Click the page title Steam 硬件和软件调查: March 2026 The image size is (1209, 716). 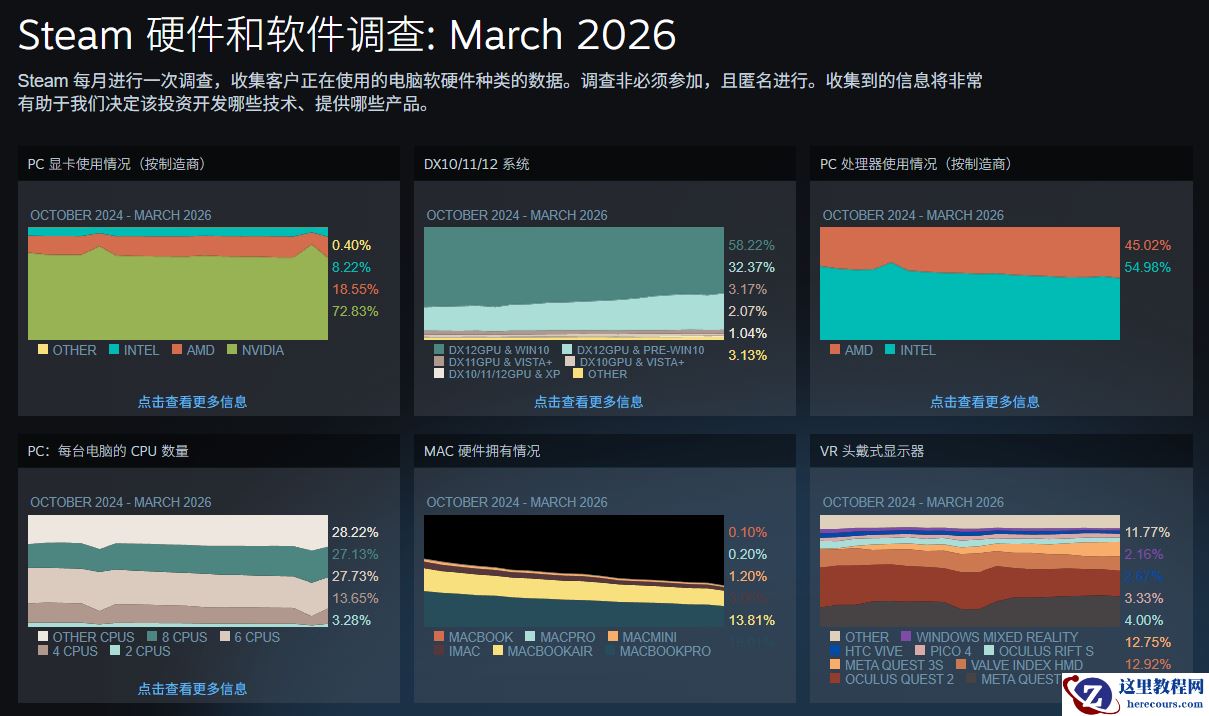[x=347, y=36]
